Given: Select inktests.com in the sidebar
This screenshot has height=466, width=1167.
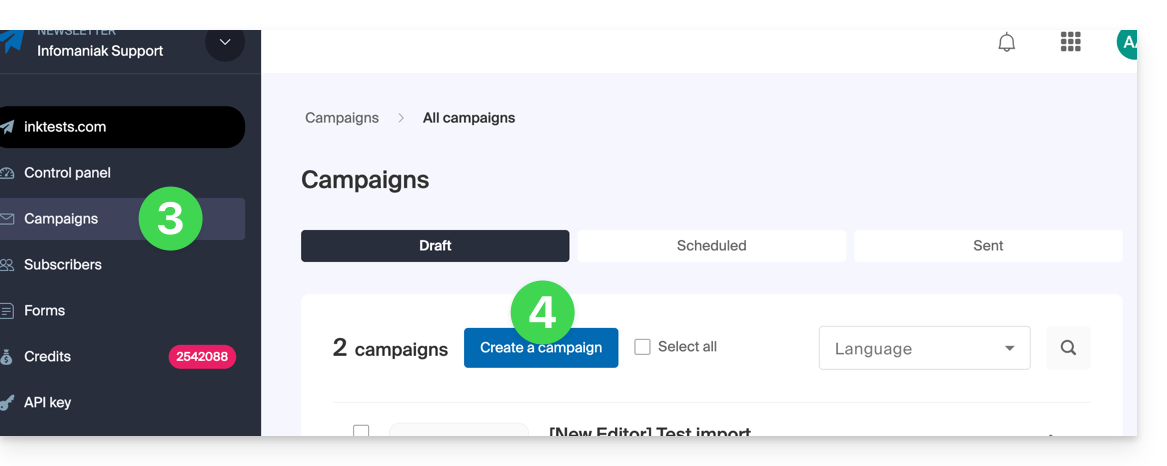Looking at the screenshot, I should point(65,127).
